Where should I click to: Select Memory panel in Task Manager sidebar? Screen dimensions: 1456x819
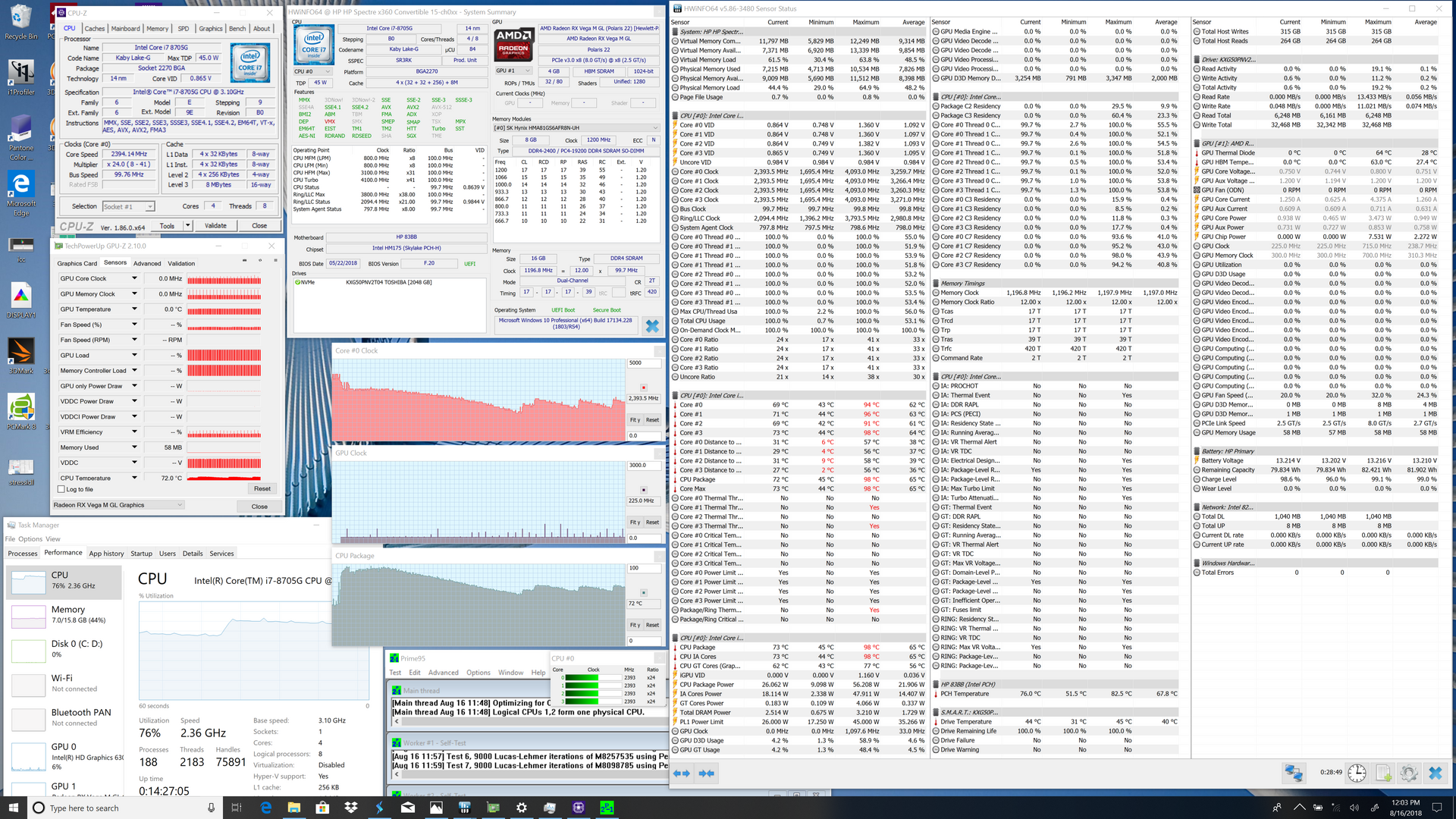[x=64, y=617]
